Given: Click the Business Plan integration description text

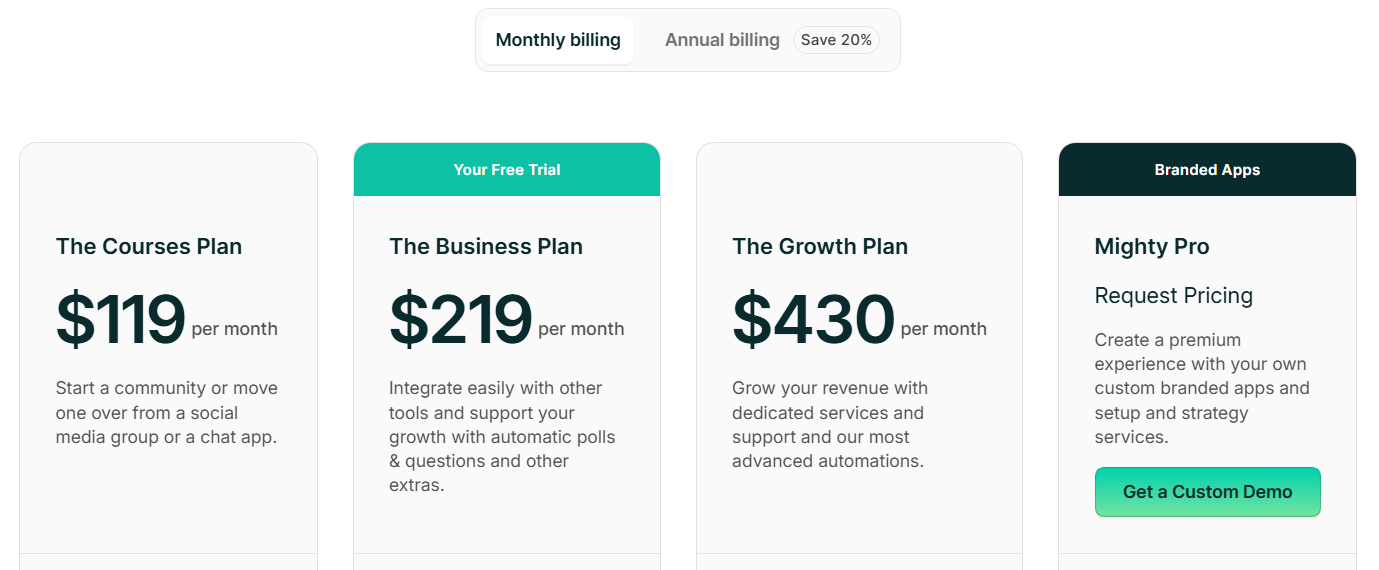Looking at the screenshot, I should point(502,437).
